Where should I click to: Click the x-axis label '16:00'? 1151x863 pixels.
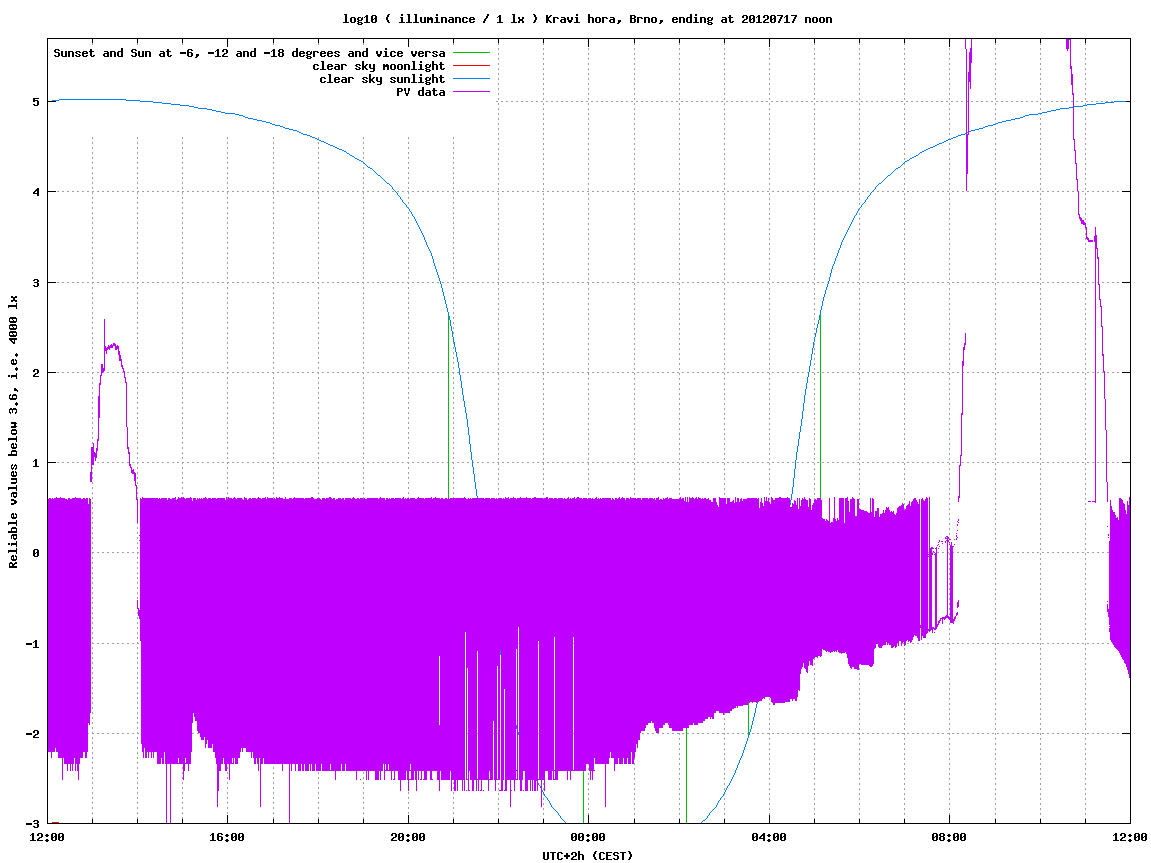228,837
